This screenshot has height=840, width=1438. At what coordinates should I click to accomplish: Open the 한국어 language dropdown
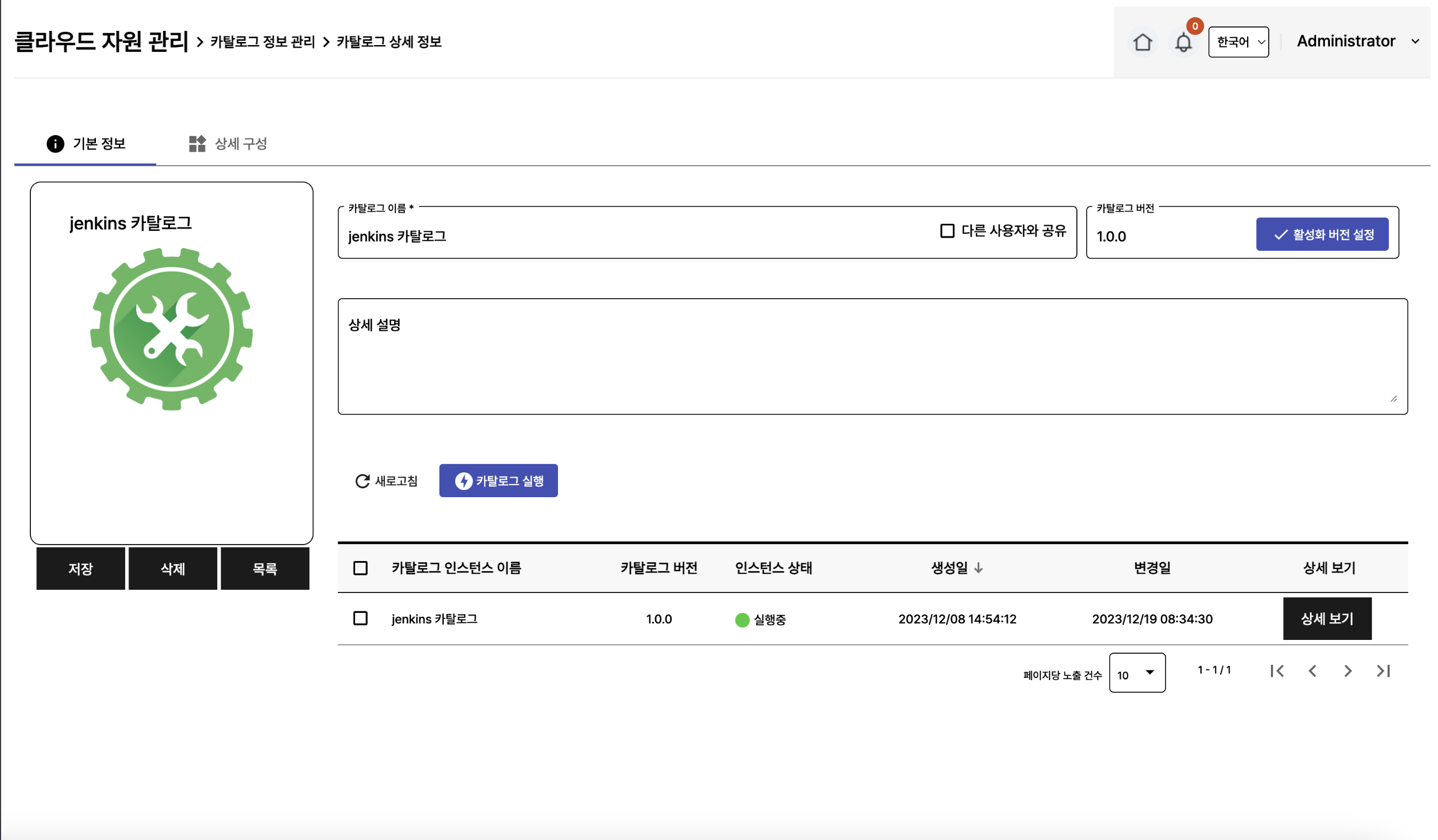tap(1238, 42)
